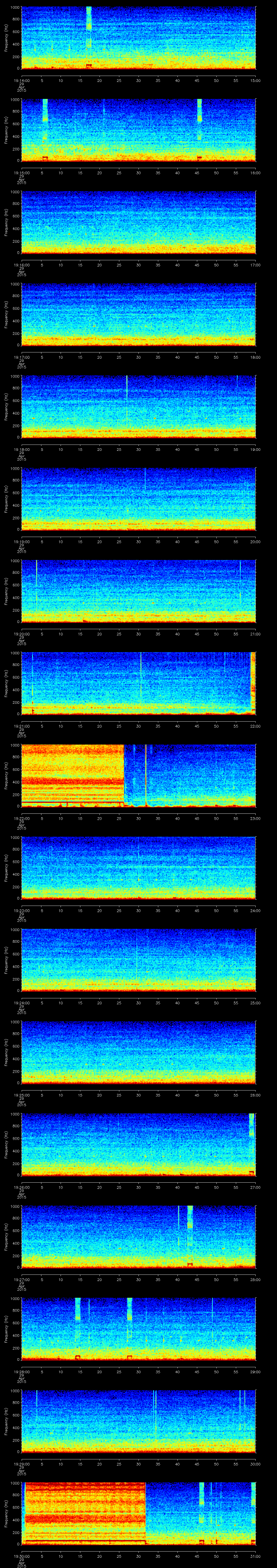Click the 19:26:00 time axis label
277x1568 pixels.
coord(21,1187)
